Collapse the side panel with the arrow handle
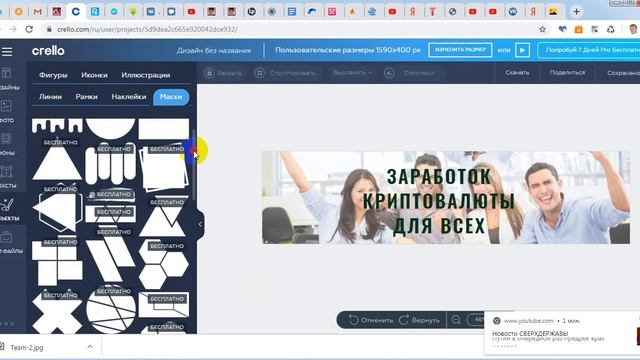640x360 pixels. tap(200, 224)
